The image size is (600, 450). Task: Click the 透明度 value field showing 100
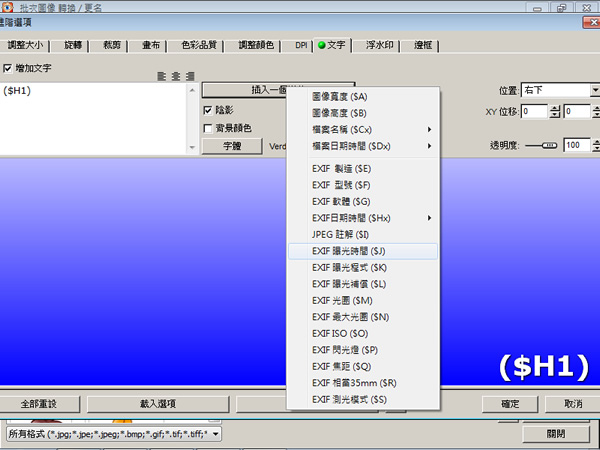577,145
